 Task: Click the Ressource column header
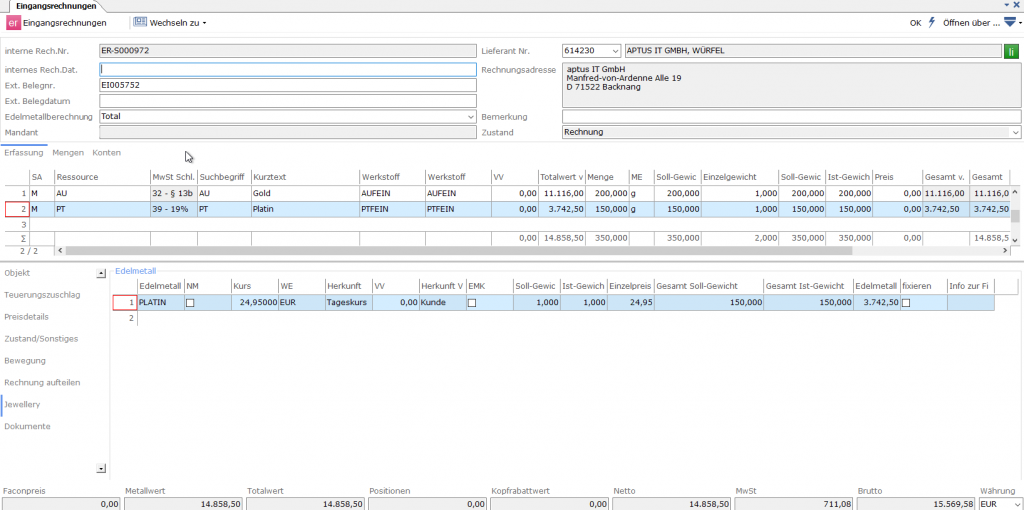(x=103, y=177)
